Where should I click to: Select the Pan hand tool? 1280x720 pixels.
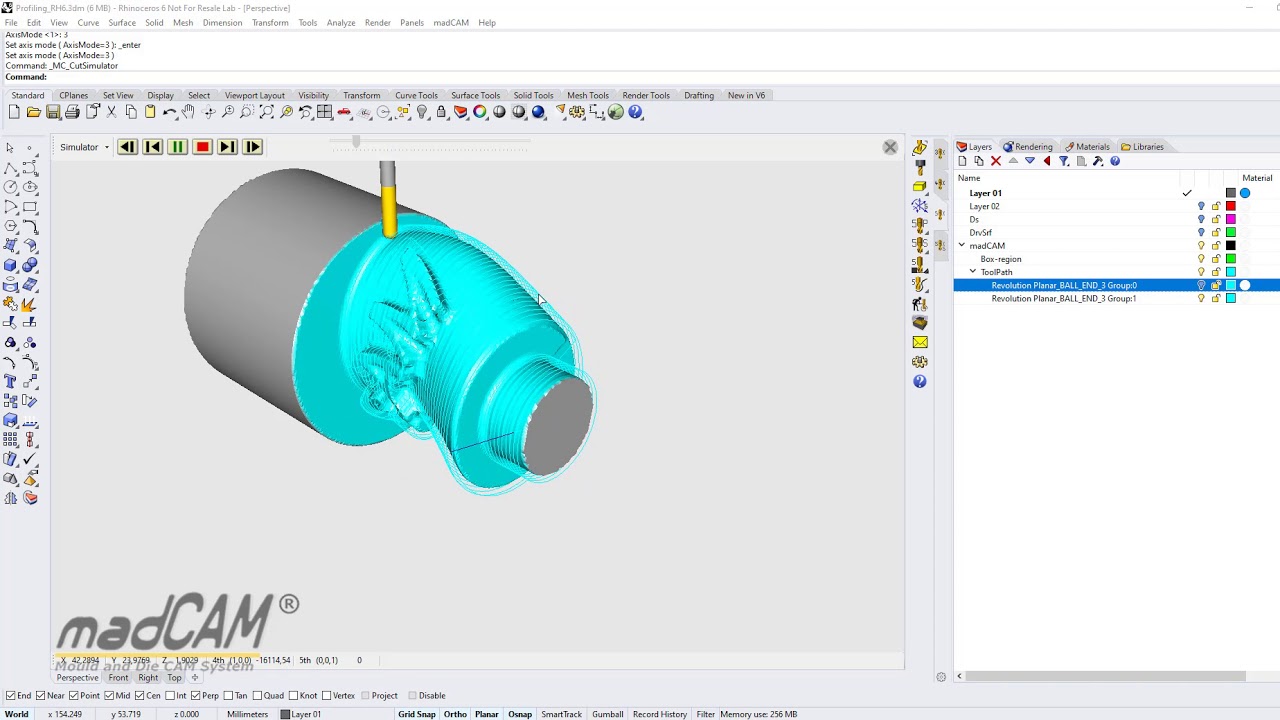[x=188, y=112]
